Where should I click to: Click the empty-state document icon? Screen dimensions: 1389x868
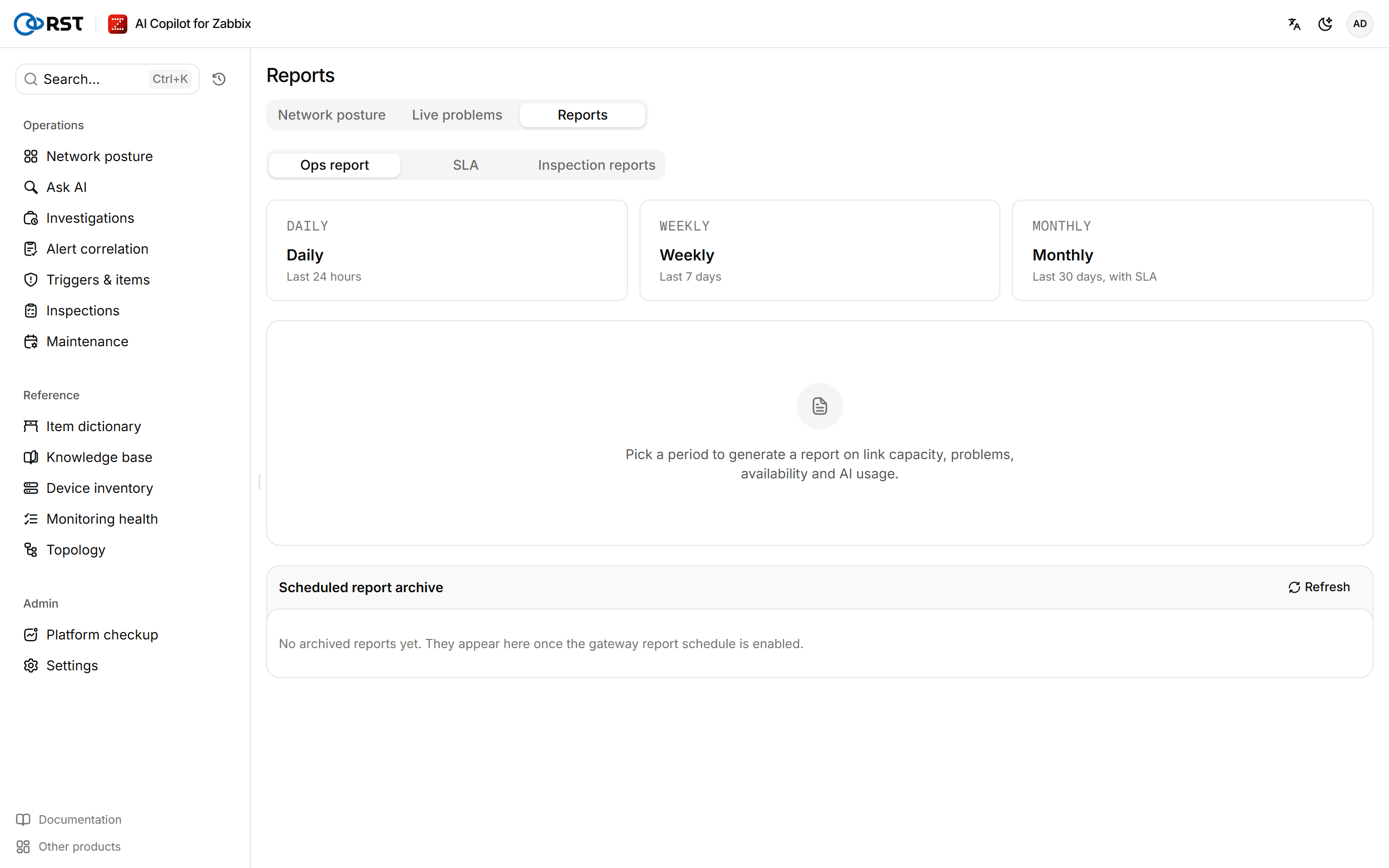click(x=819, y=406)
